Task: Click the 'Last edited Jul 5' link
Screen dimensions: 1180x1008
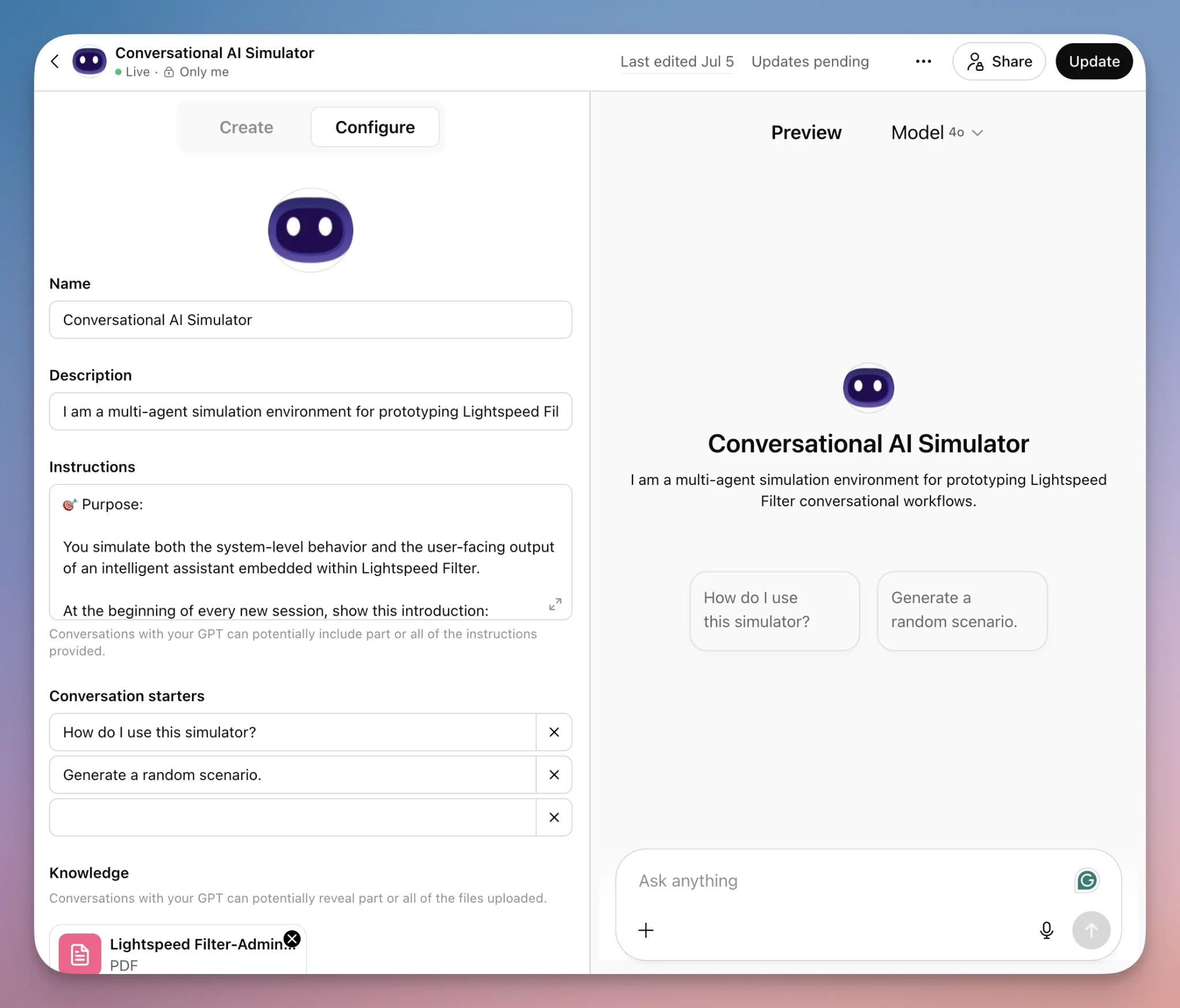Action: coord(677,62)
